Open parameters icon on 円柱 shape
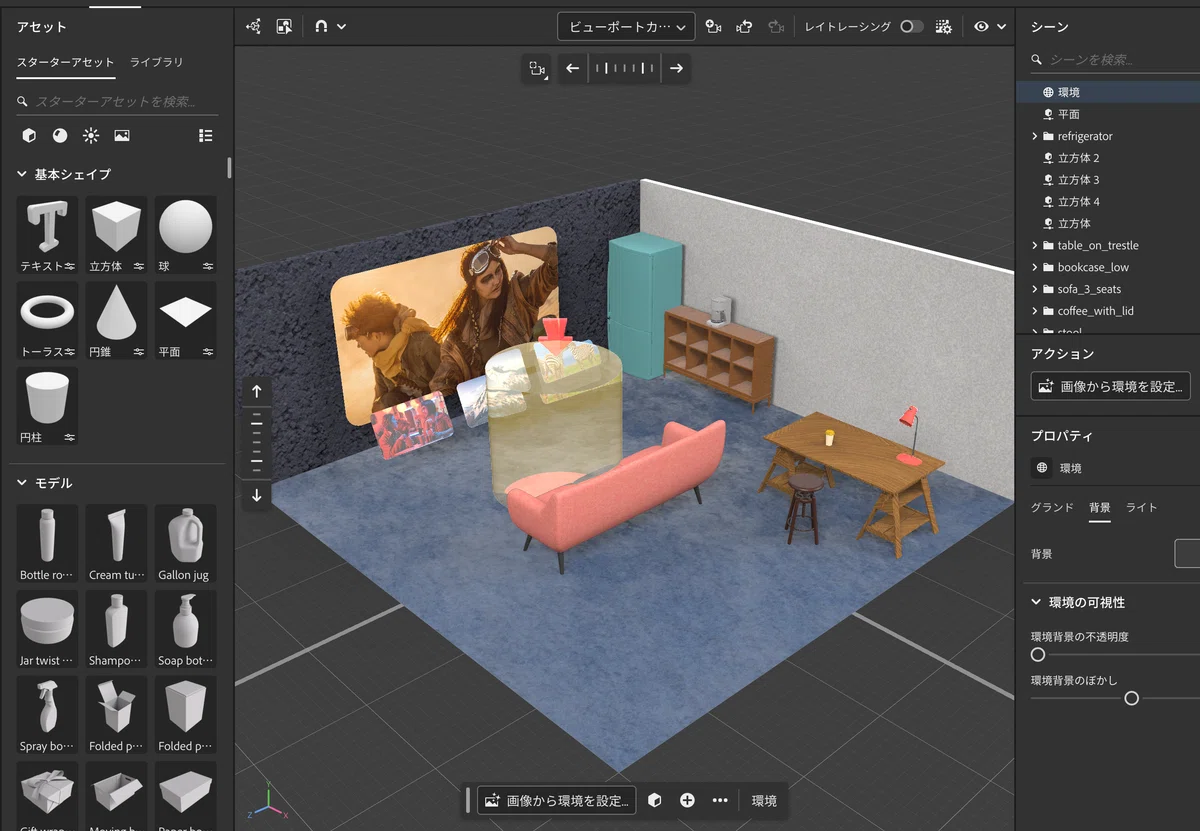Screen dimensions: 1200x831 tap(70, 437)
